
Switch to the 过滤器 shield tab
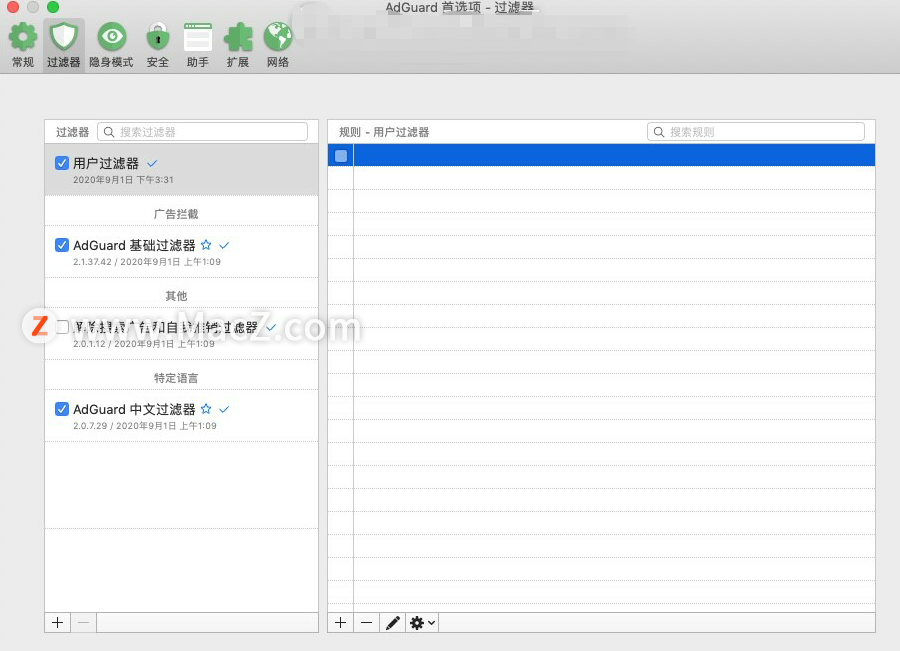64,45
